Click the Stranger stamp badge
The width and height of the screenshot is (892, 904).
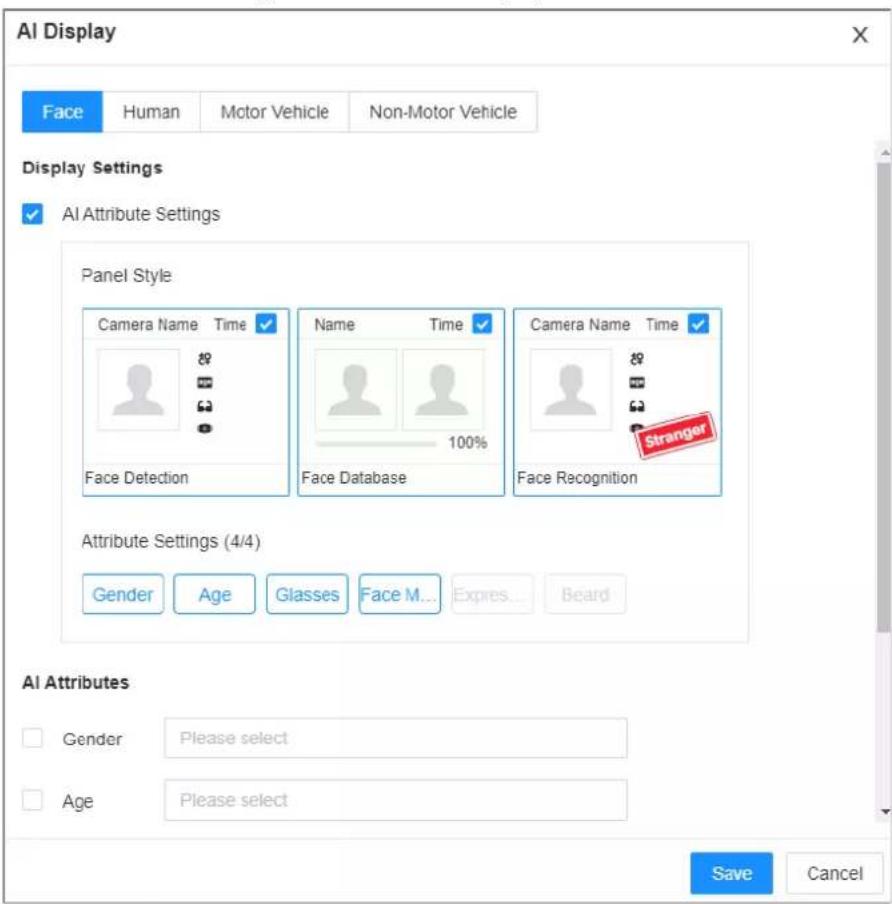[x=676, y=436]
